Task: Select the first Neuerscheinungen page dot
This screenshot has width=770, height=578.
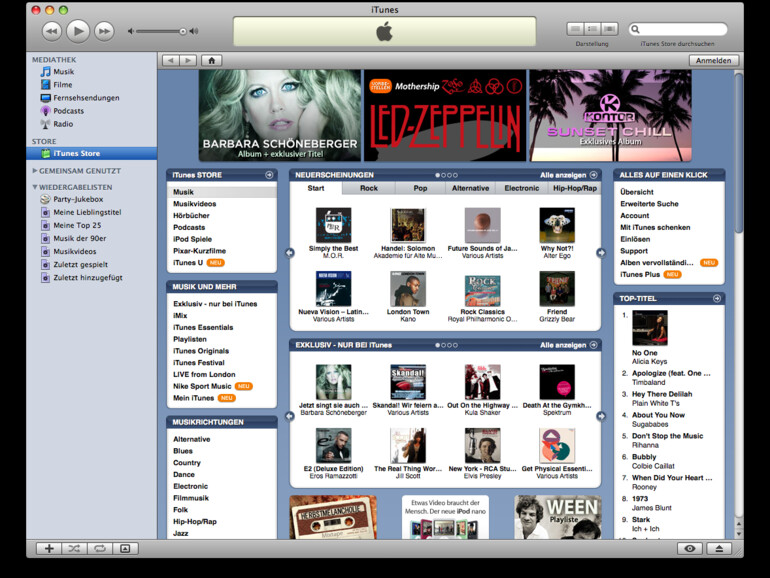Action: (438, 175)
